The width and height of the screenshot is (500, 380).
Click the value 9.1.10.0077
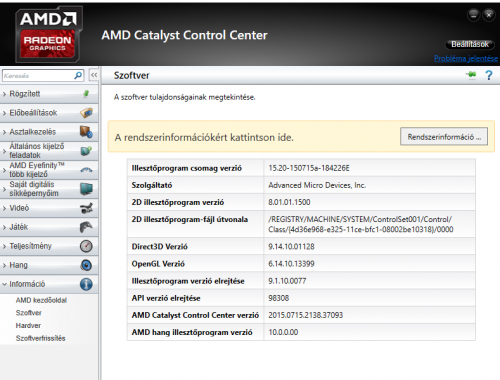tap(287, 281)
